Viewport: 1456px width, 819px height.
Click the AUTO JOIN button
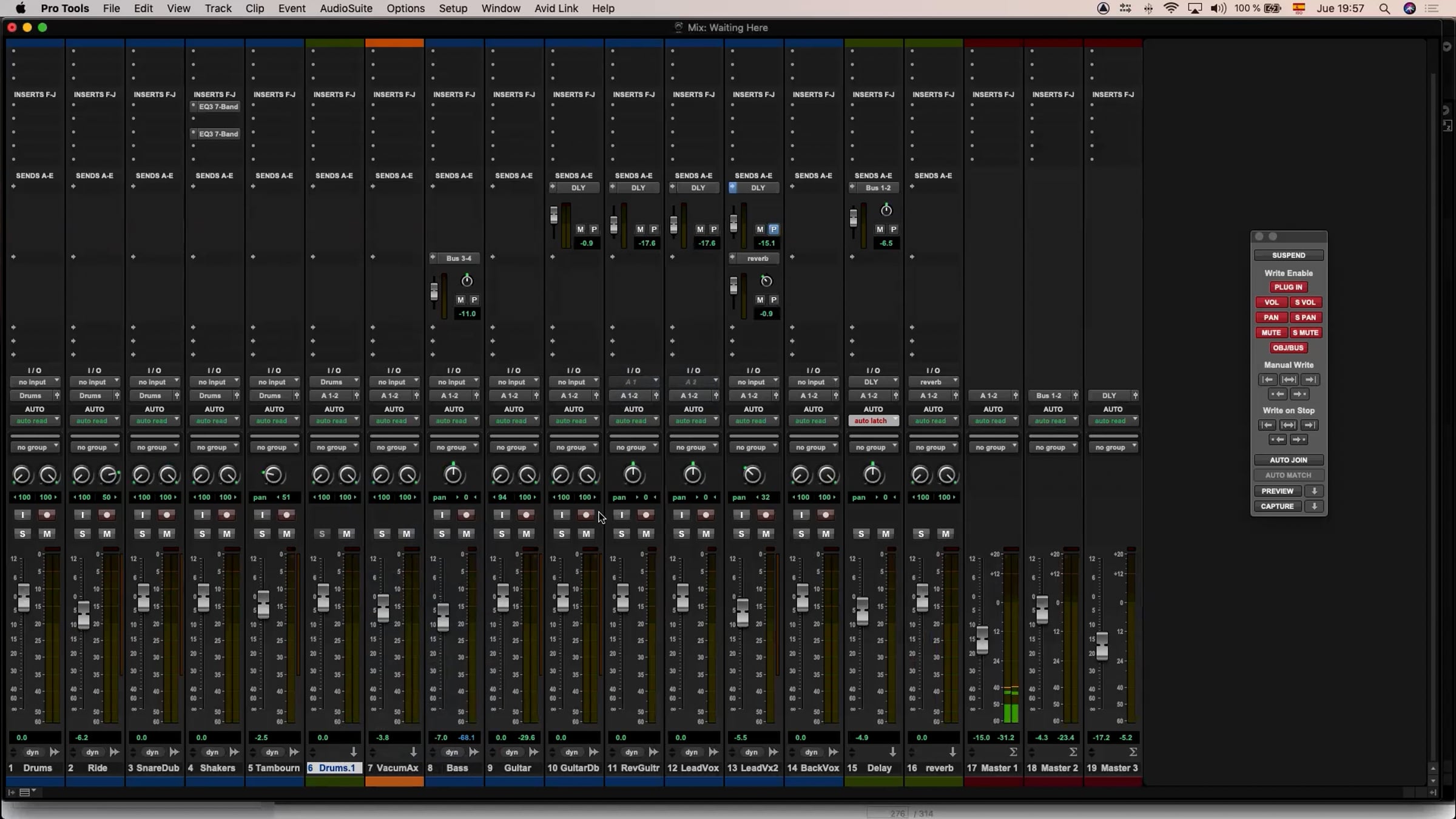click(1289, 460)
